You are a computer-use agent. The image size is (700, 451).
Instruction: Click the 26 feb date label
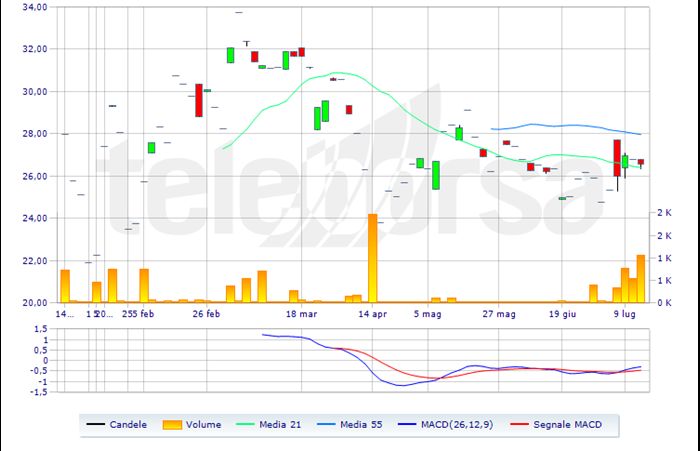point(206,314)
